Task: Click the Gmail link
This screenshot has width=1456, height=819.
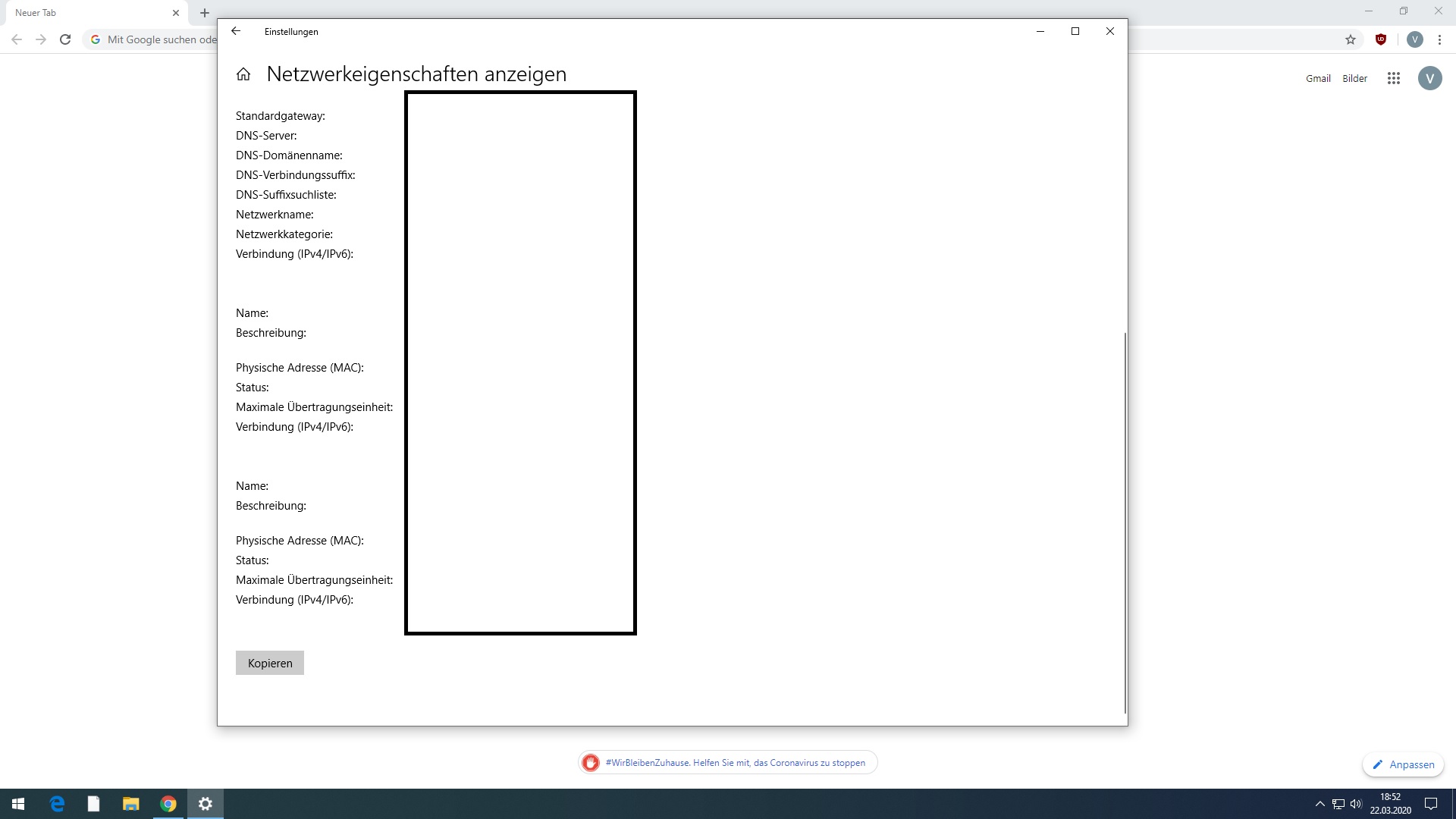Action: (x=1318, y=78)
